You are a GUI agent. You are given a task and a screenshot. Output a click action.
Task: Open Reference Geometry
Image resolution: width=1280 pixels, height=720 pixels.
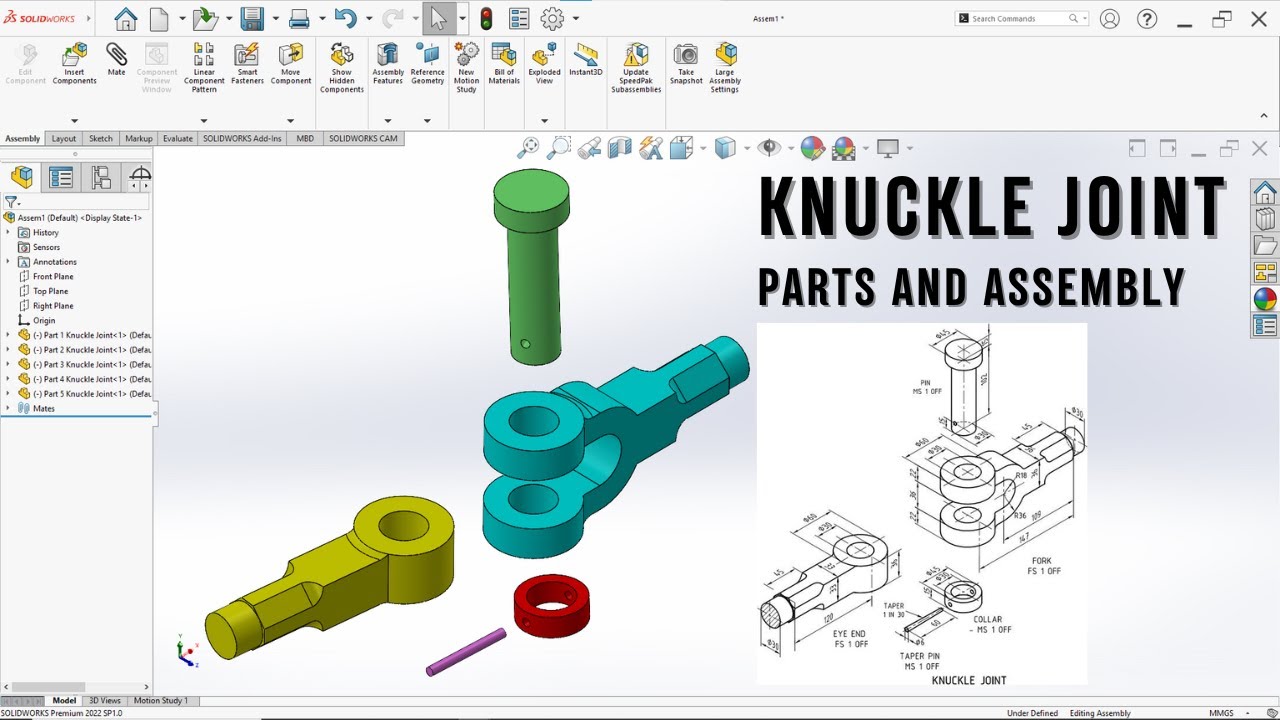point(427,64)
